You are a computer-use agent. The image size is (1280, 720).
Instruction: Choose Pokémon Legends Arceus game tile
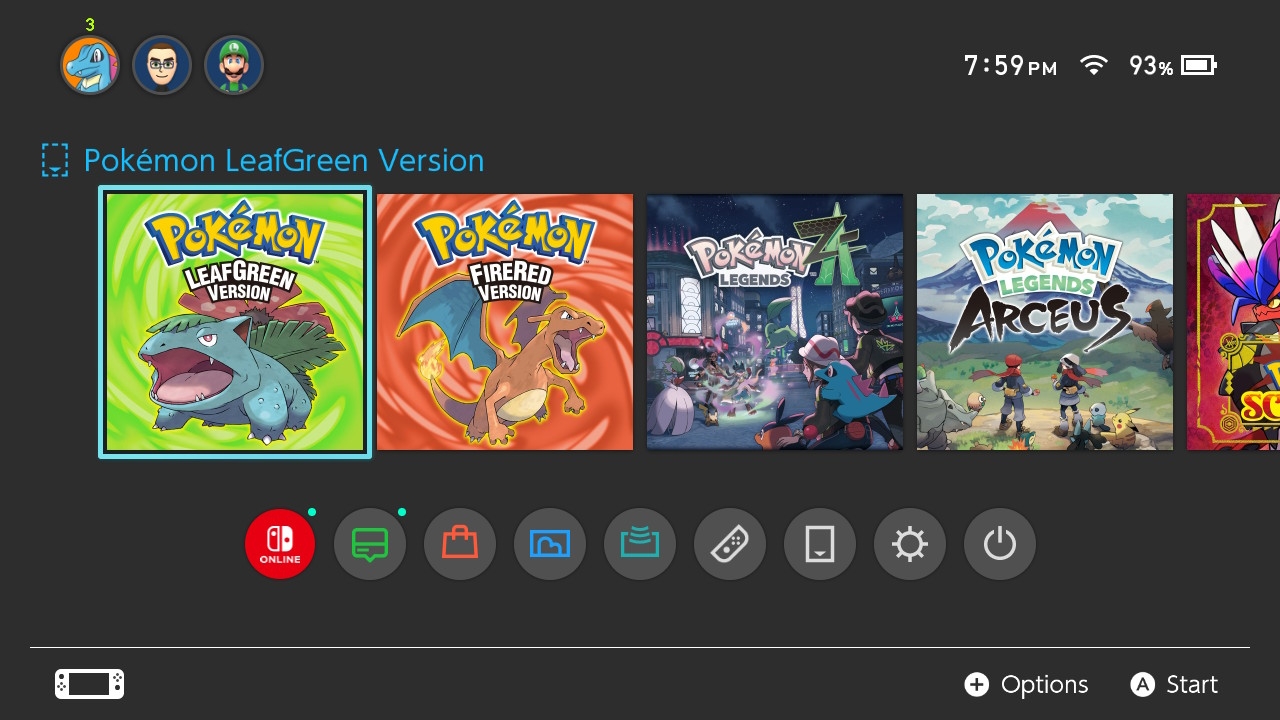[x=1045, y=322]
